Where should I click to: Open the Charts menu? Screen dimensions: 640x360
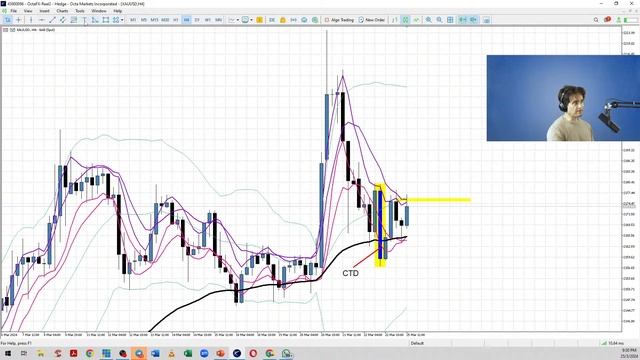click(62, 11)
